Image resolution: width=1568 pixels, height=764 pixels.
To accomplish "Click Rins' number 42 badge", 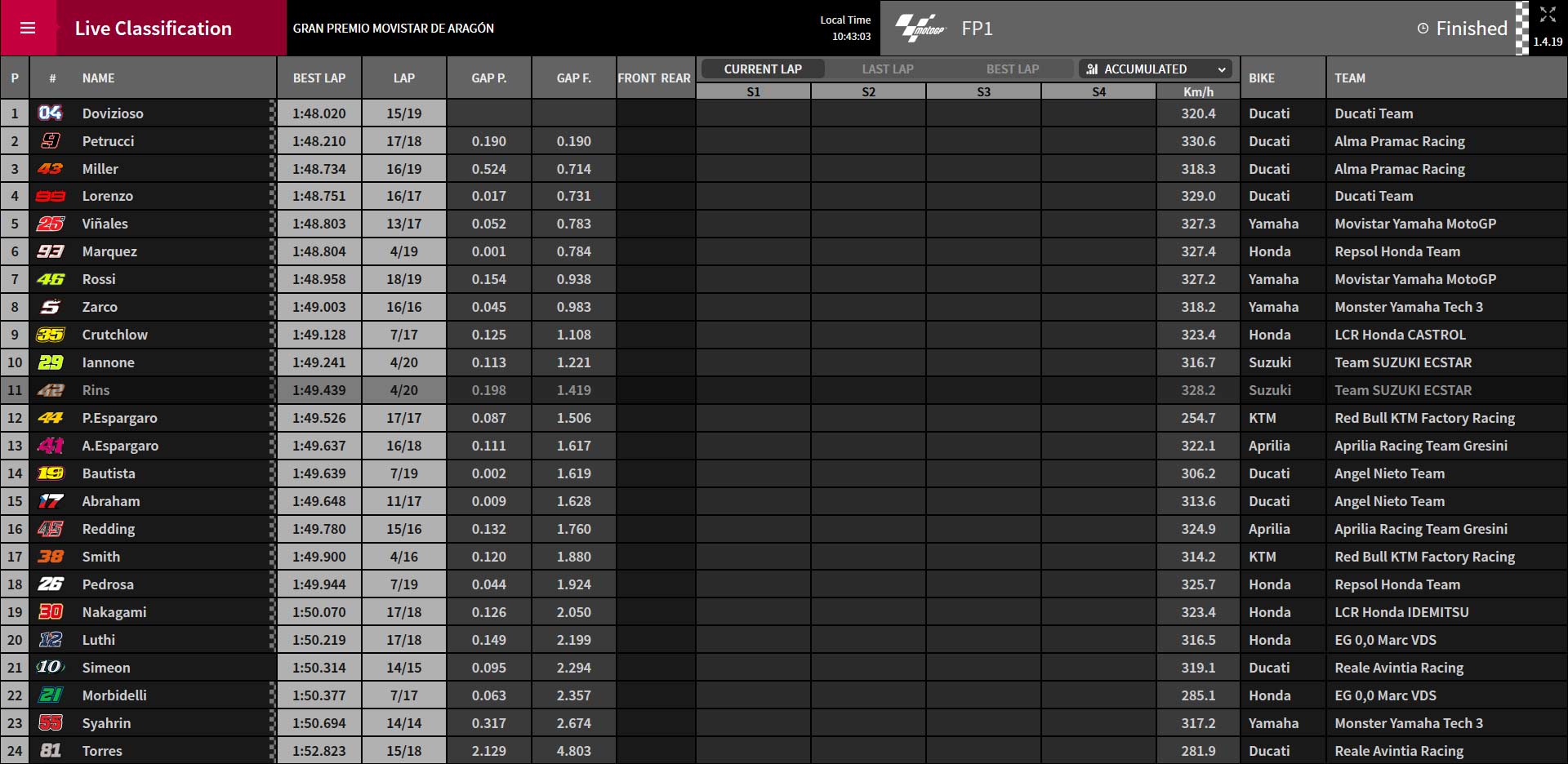I will (50, 390).
